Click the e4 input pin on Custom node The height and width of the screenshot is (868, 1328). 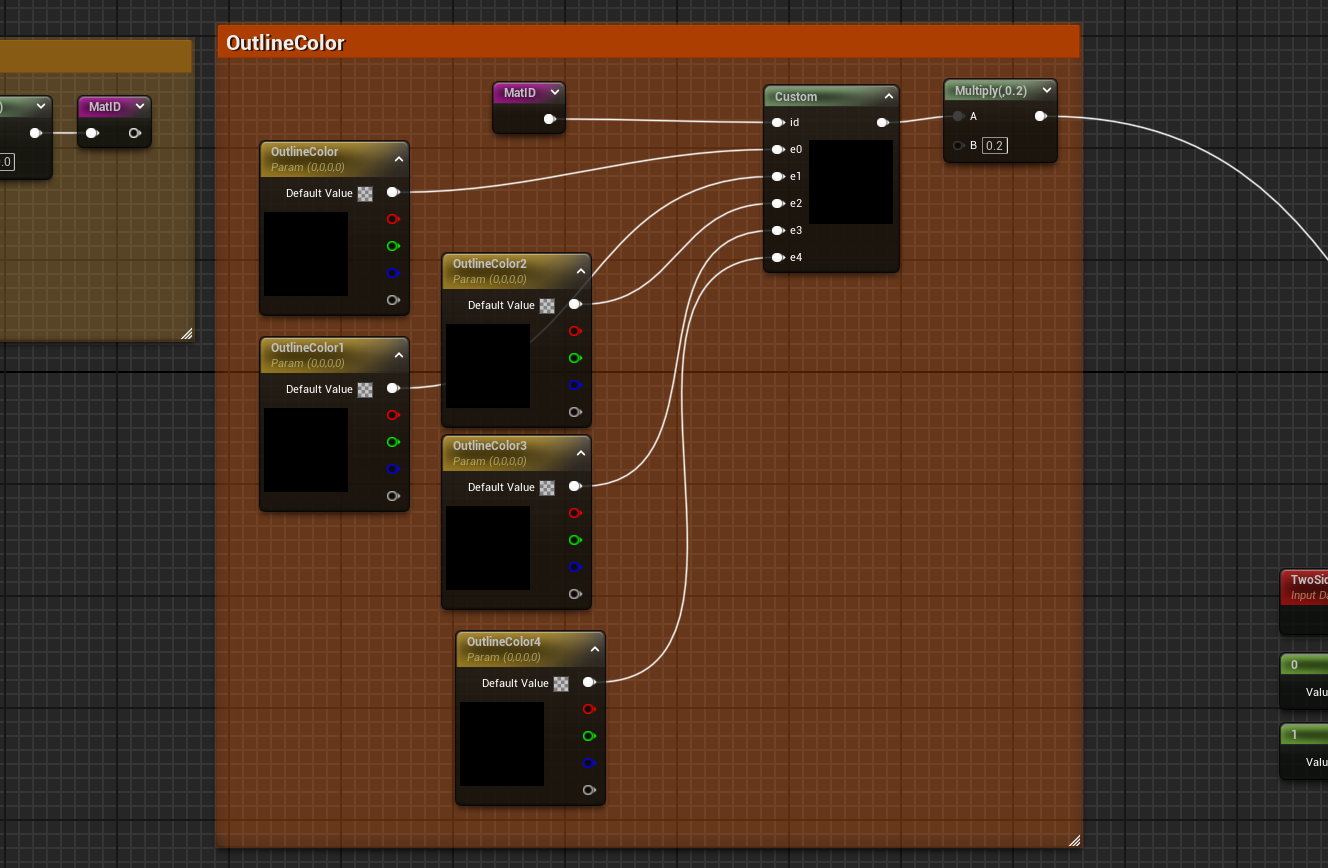(777, 258)
